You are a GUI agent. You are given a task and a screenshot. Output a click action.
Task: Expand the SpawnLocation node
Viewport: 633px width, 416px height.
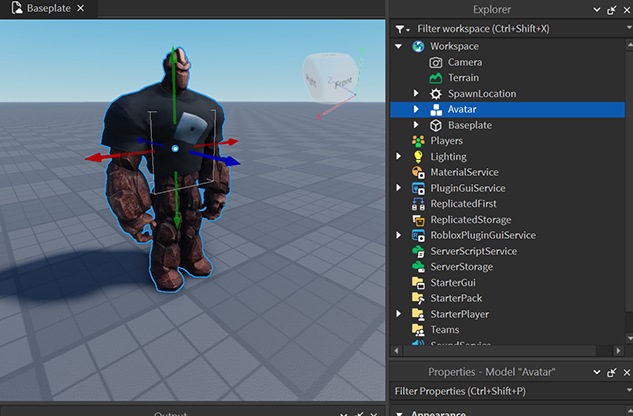pyautogui.click(x=416, y=94)
